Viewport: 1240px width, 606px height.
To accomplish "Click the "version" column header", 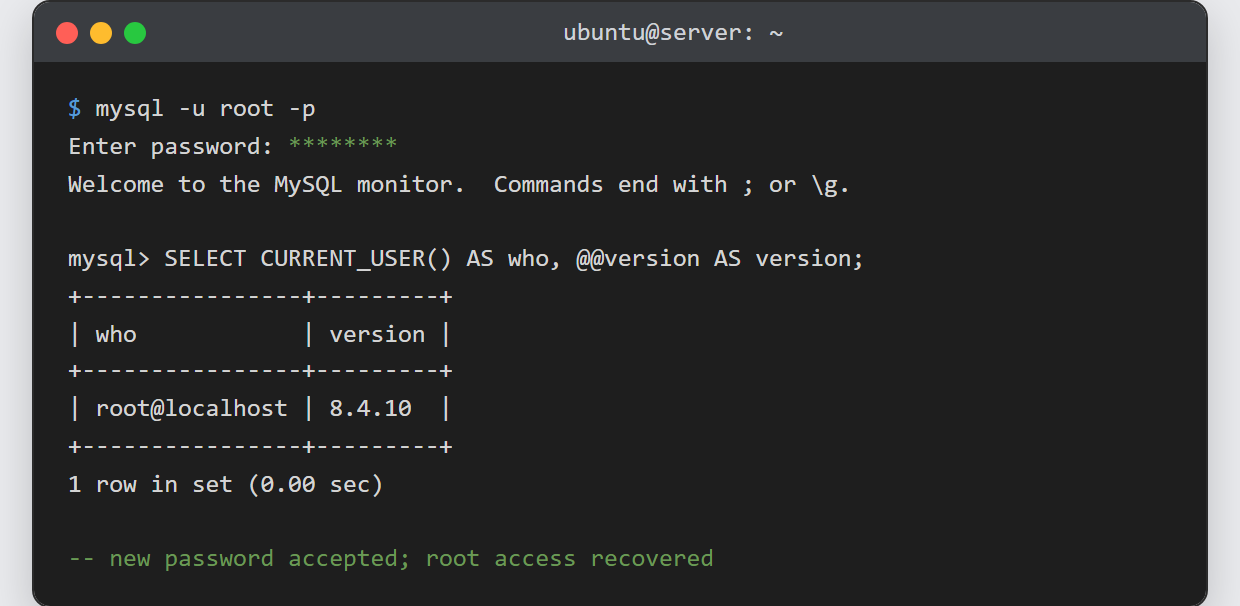I will coord(377,334).
